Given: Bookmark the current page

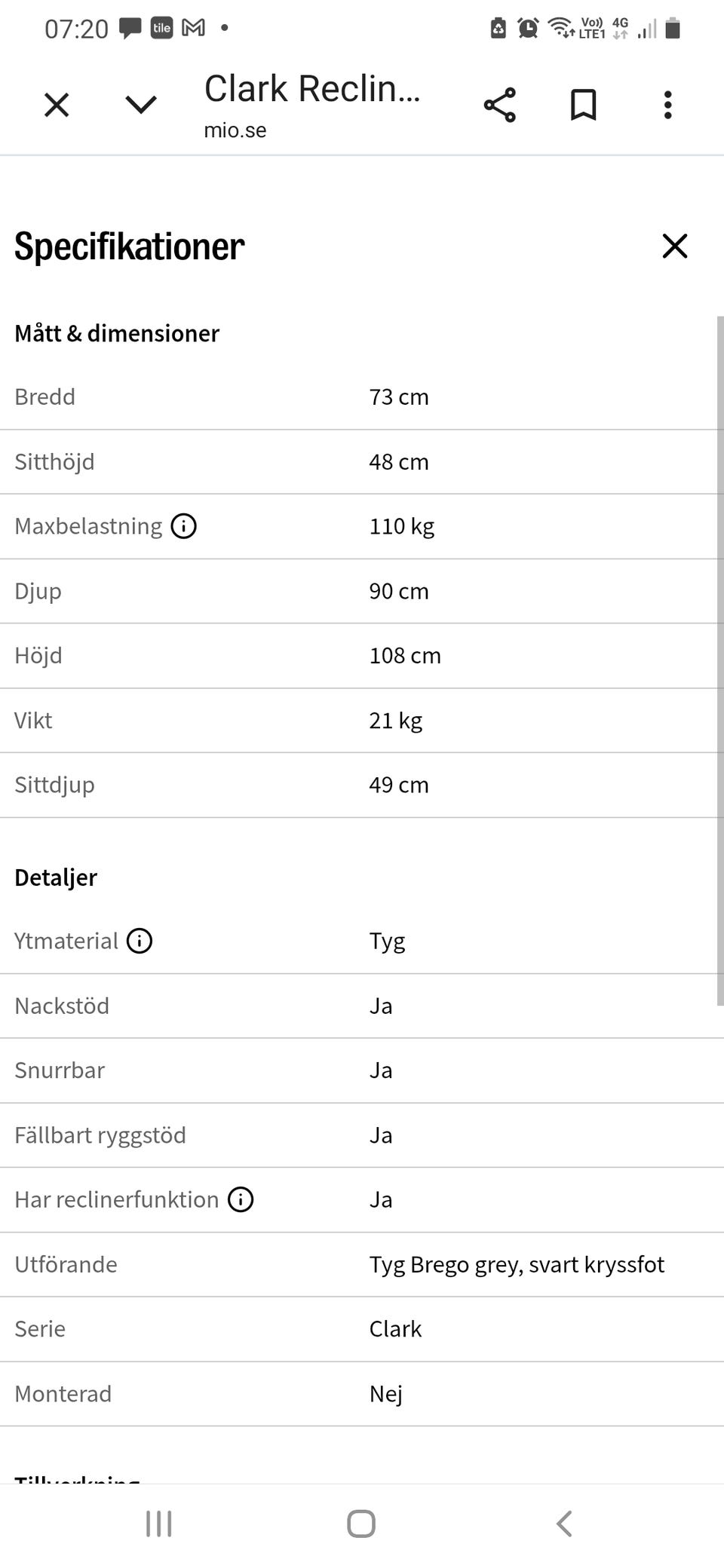Looking at the screenshot, I should pyautogui.click(x=583, y=105).
